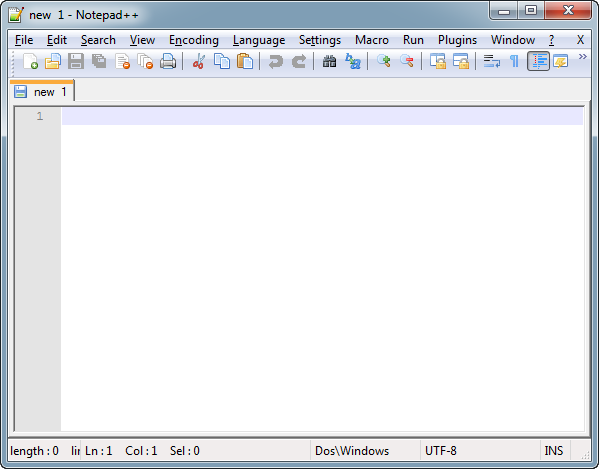Close the Notepad++ window
Viewport: 599px width, 469px height.
pyautogui.click(x=568, y=11)
